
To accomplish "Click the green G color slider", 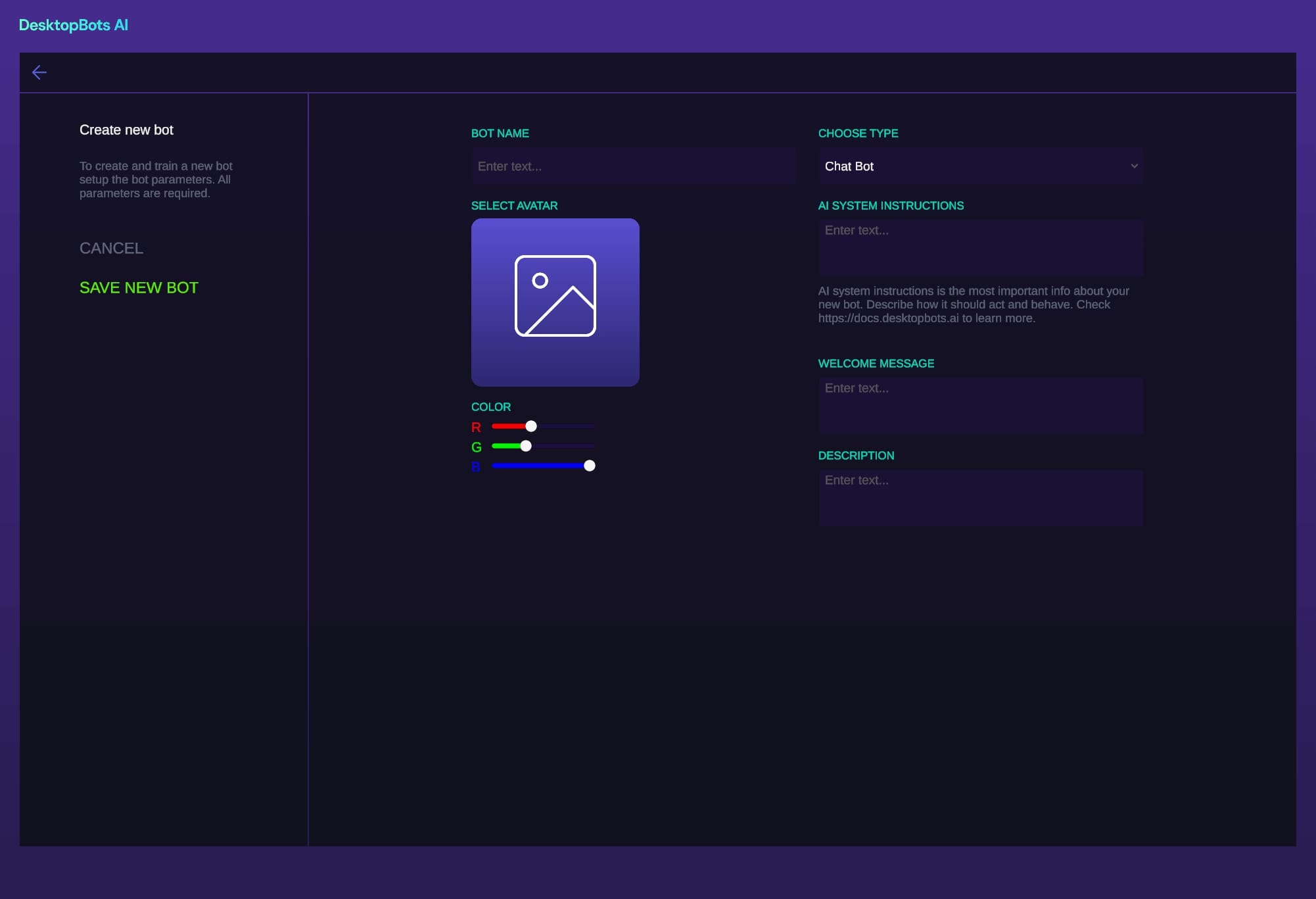I will tap(525, 446).
